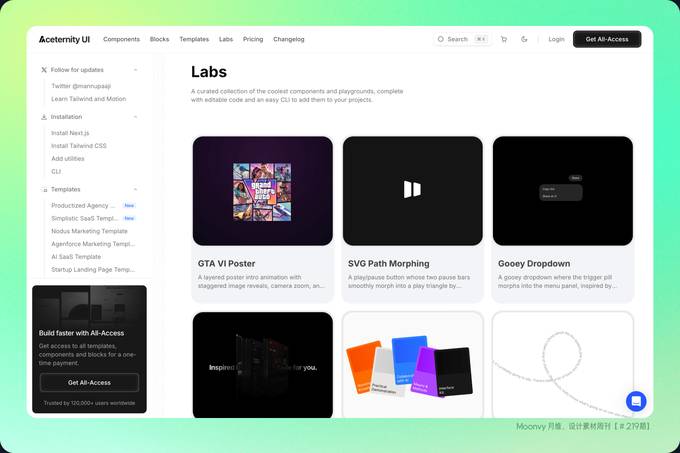Click Get All-Access in sidebar promo card
The width and height of the screenshot is (680, 453).
89,383
